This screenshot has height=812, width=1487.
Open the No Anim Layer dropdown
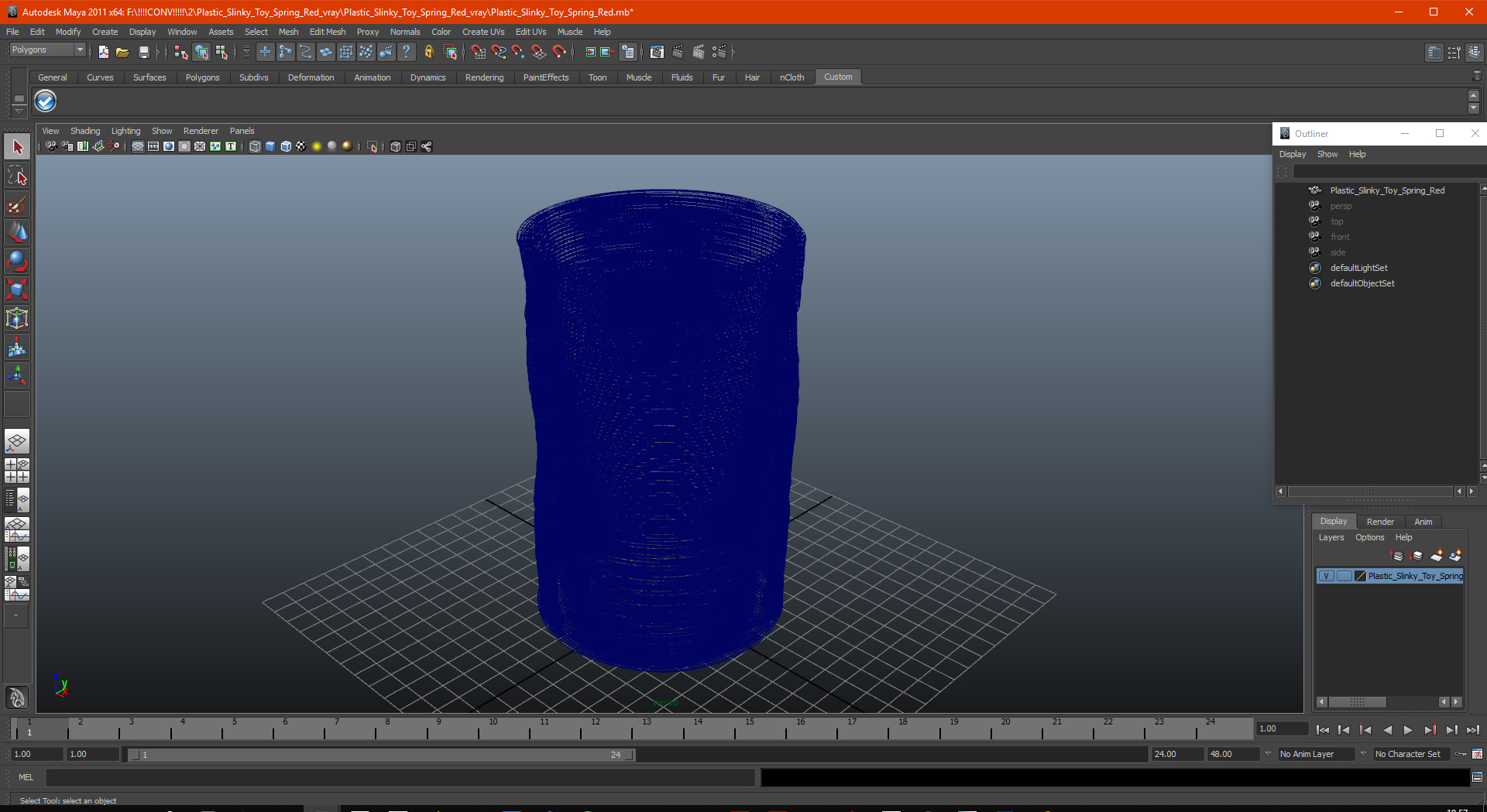[1316, 754]
